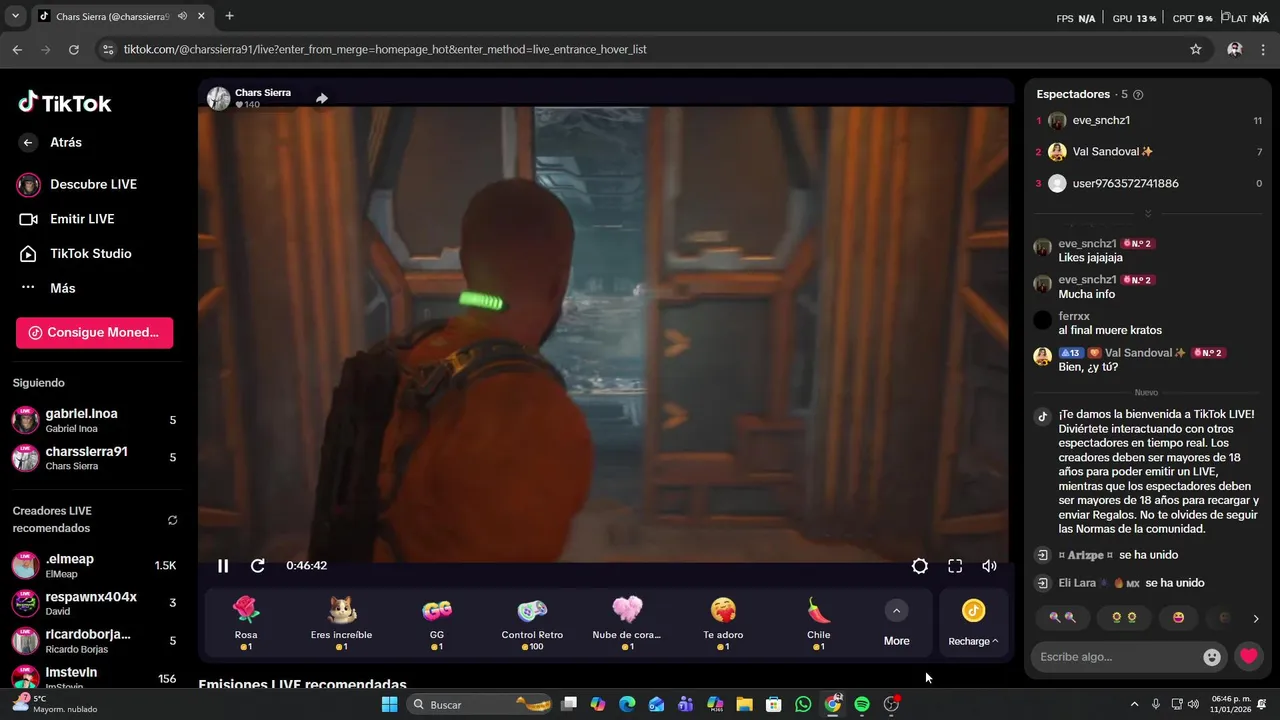Refresh recommended LIVE creators list

tap(172, 520)
